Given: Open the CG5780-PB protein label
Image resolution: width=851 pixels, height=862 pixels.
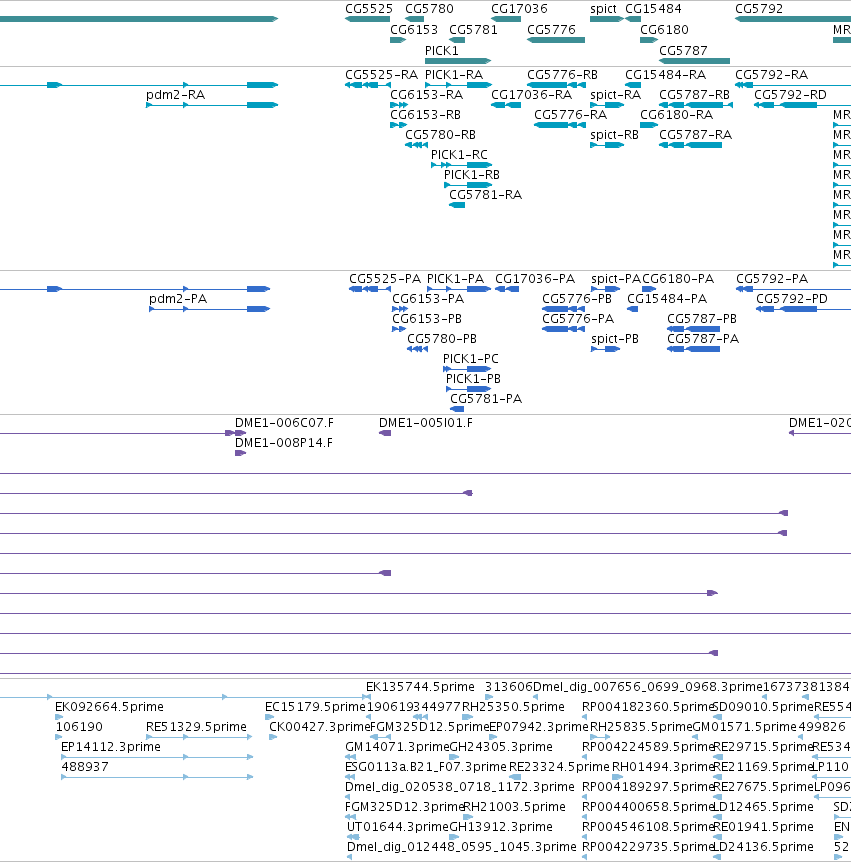Looking at the screenshot, I should click(x=441, y=339).
